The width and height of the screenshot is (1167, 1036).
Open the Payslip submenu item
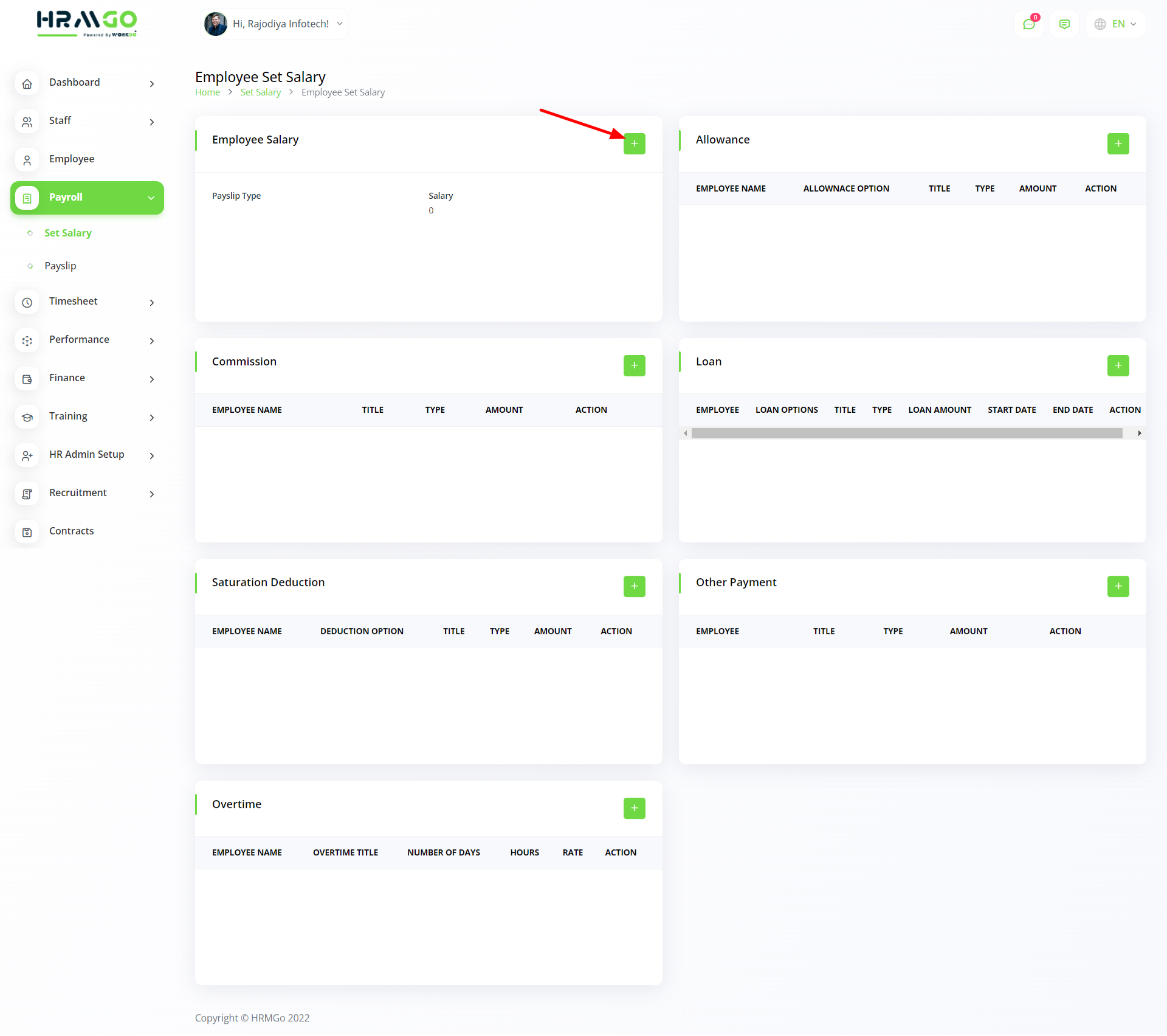coord(60,266)
